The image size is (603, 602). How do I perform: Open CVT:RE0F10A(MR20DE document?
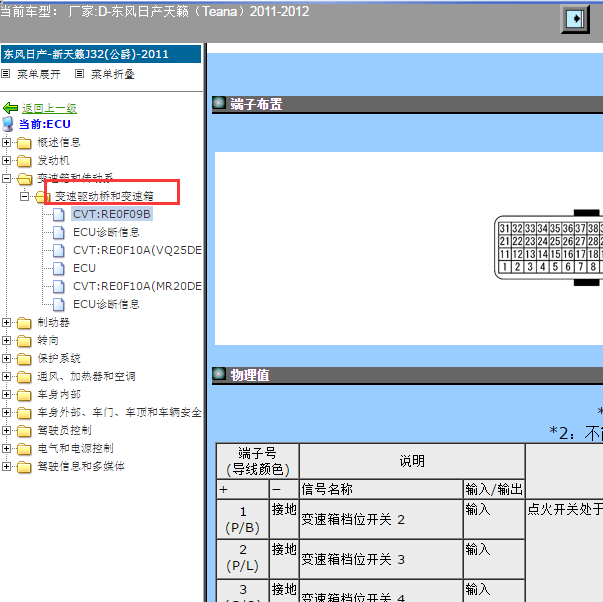137,286
